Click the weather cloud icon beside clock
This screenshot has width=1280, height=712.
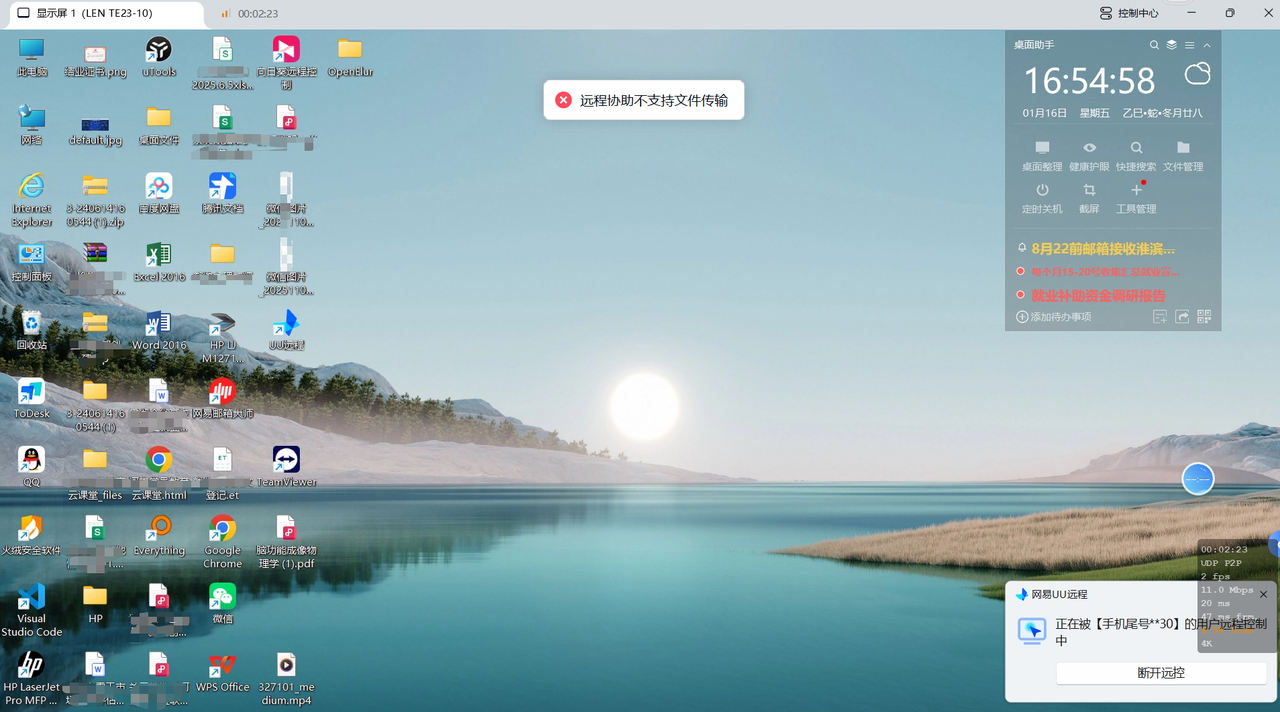[x=1197, y=75]
